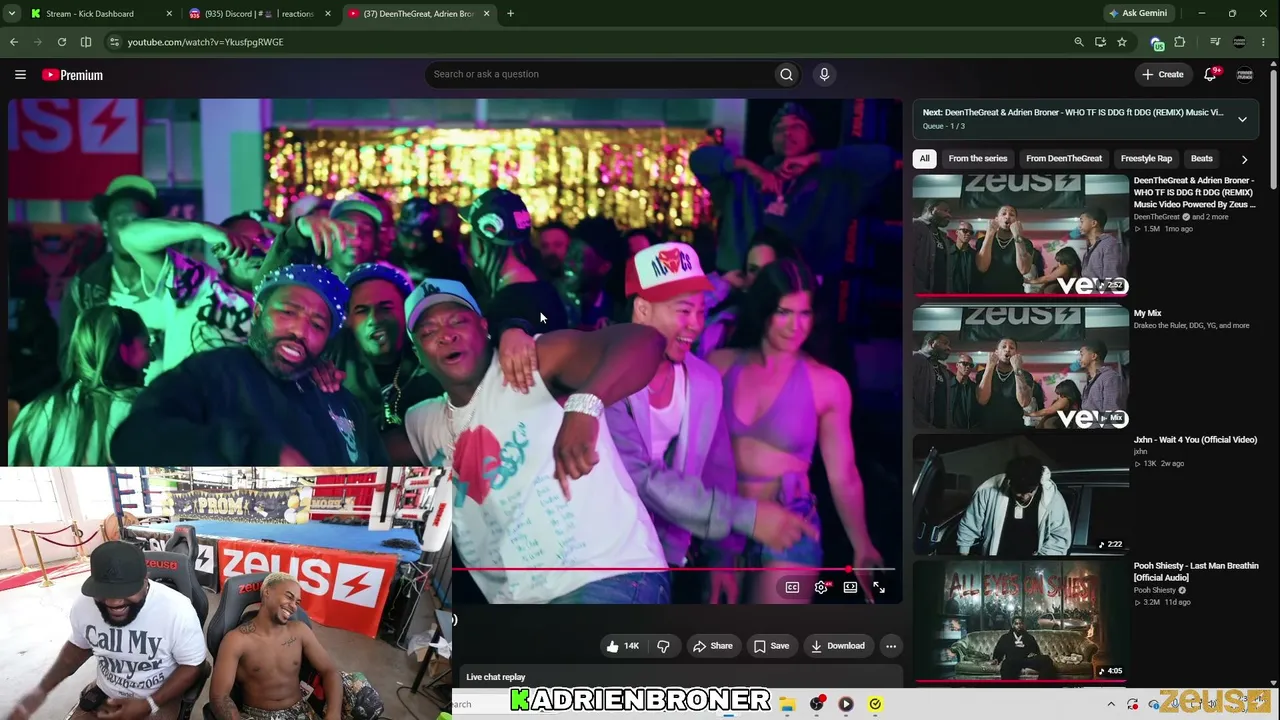Focus the address bar URL
This screenshot has height=720, width=1280.
205,42
